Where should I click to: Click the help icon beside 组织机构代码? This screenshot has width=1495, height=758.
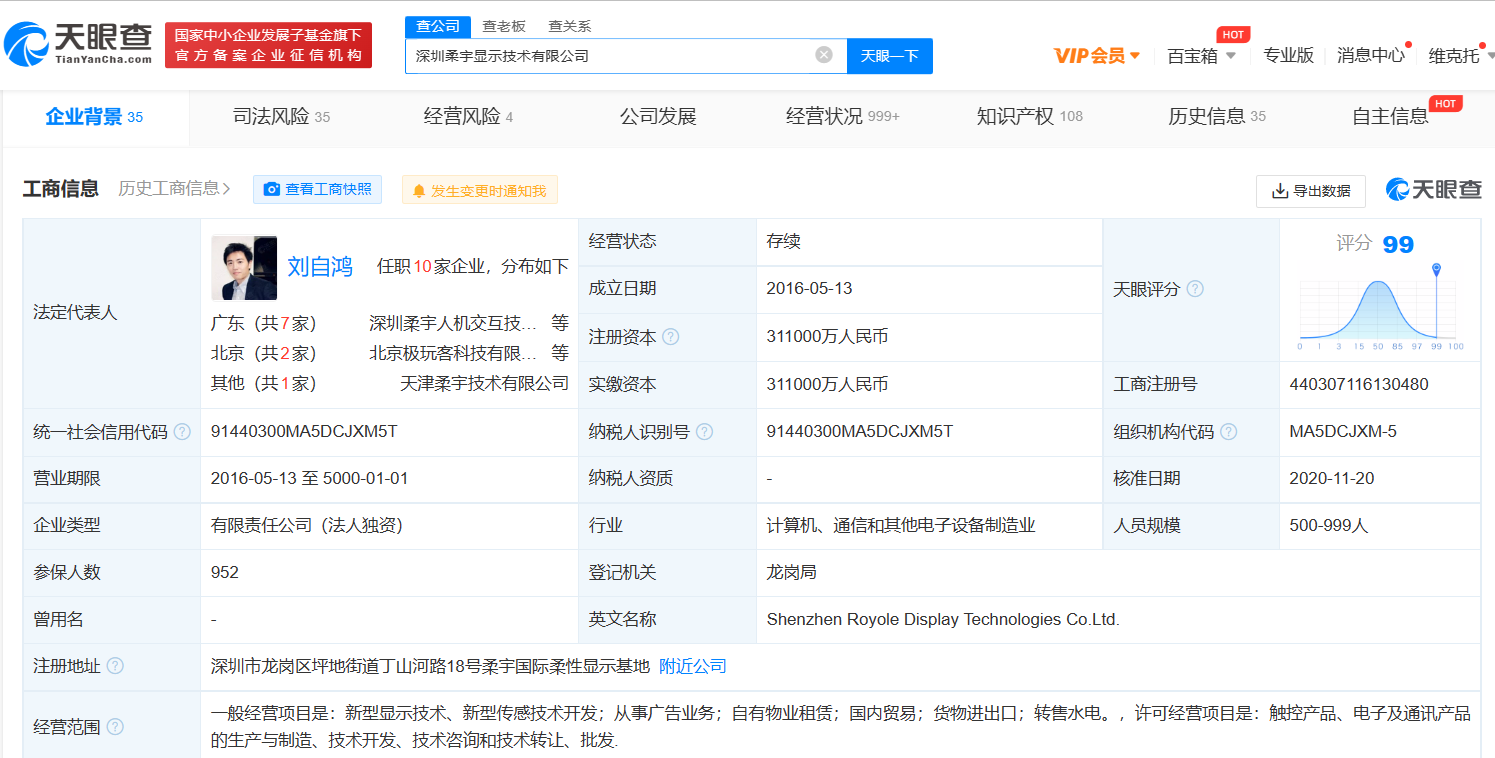(x=1228, y=432)
